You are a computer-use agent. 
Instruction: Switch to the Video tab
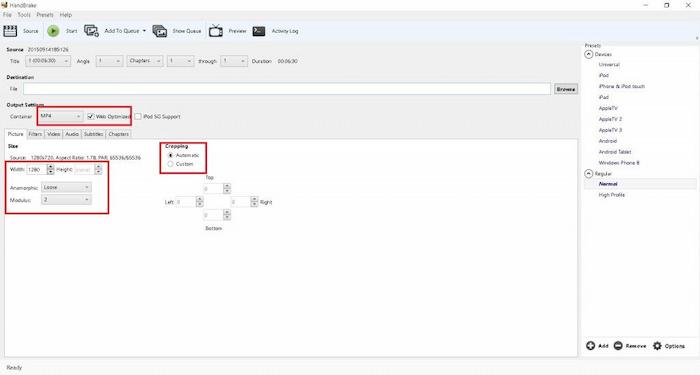(54, 134)
